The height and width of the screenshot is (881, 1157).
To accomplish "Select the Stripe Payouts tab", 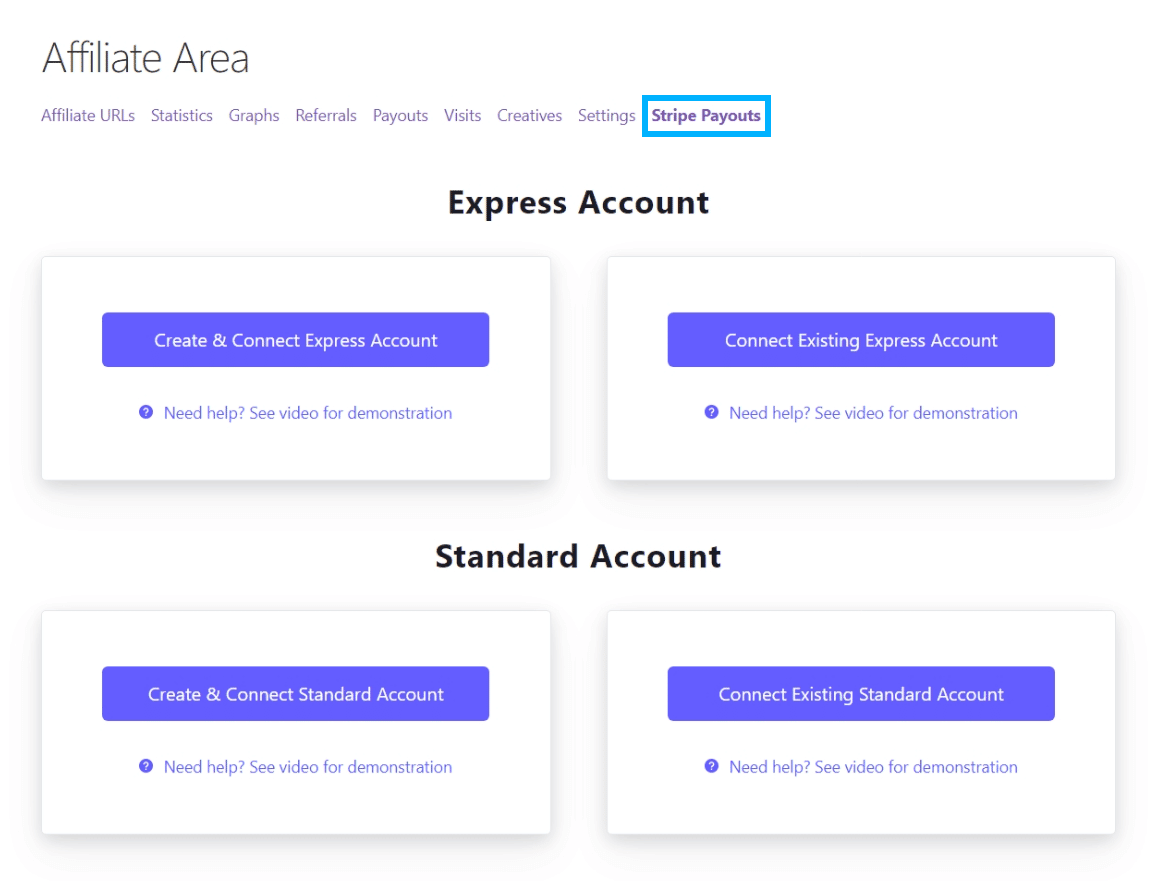I will click(x=705, y=116).
